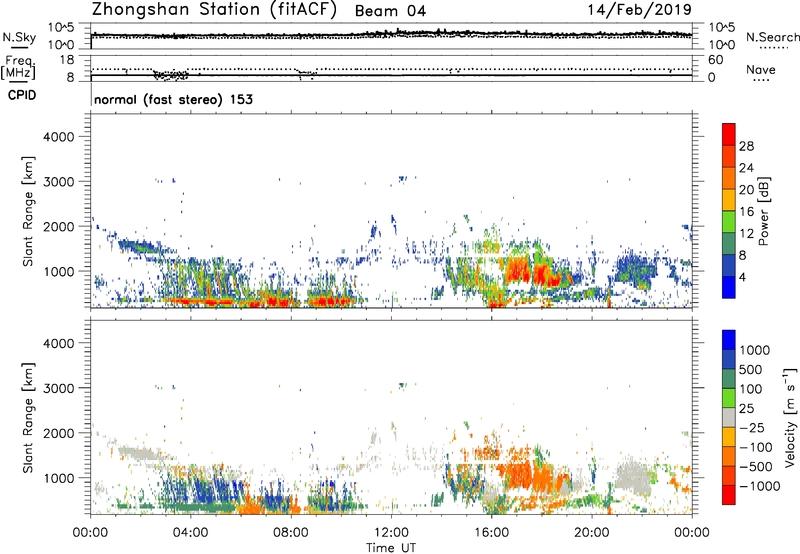The height and width of the screenshot is (554, 800).
Task: Click the '16:00' time axis tick label
Action: [x=491, y=533]
